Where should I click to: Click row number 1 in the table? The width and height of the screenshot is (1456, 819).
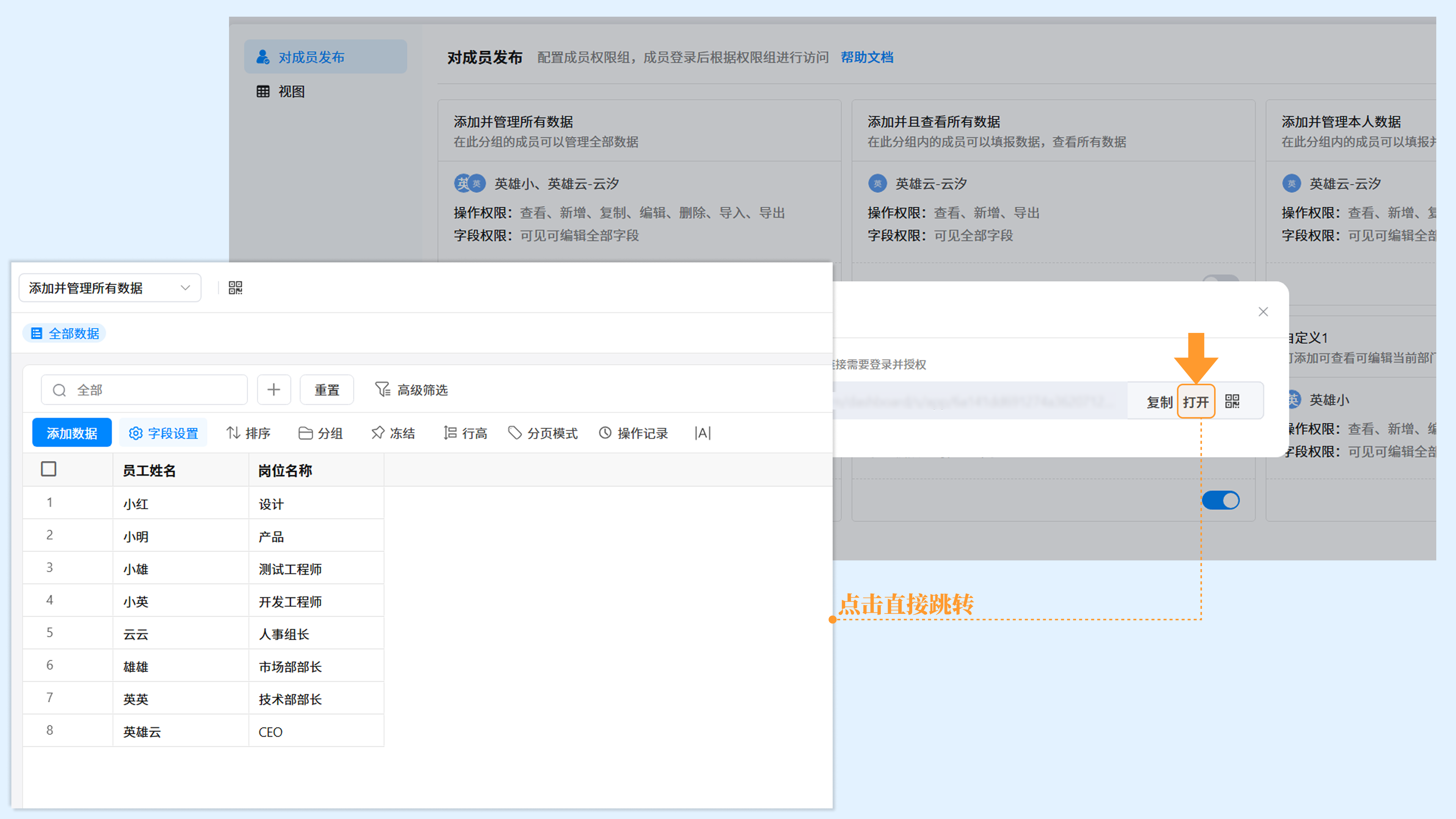pyautogui.click(x=50, y=502)
